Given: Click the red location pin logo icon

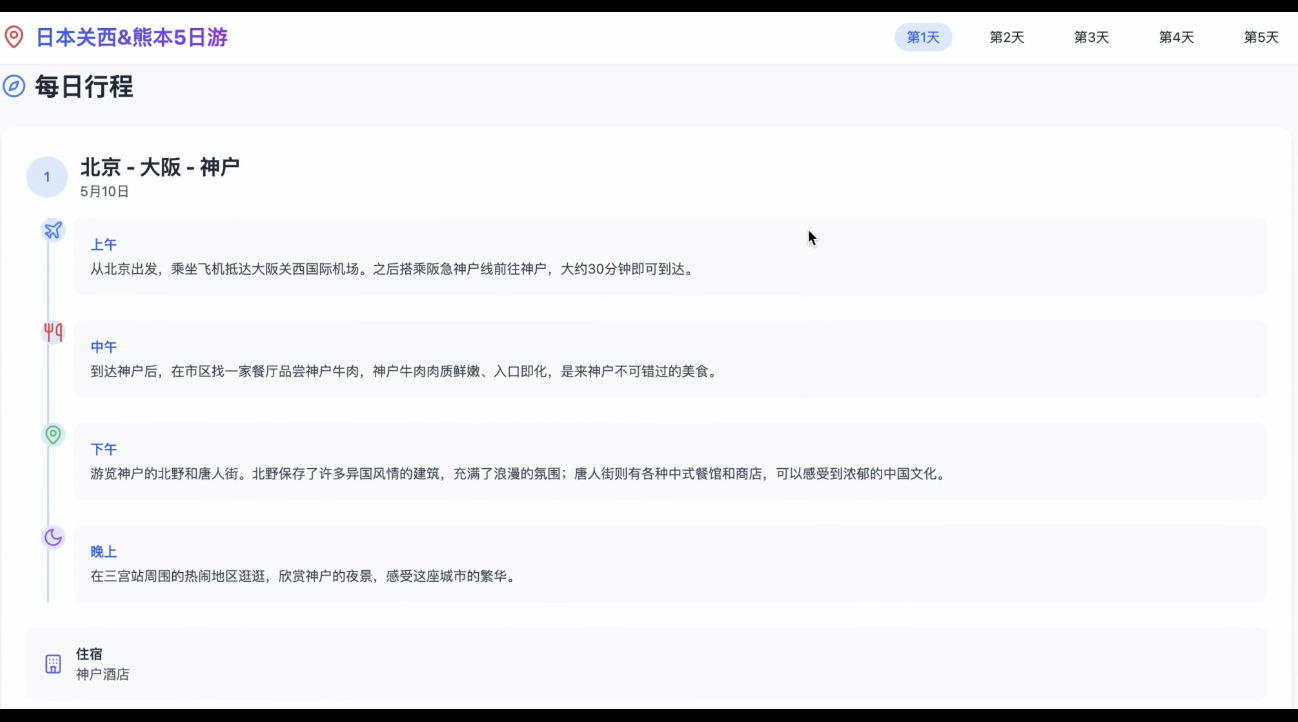Looking at the screenshot, I should [14, 37].
